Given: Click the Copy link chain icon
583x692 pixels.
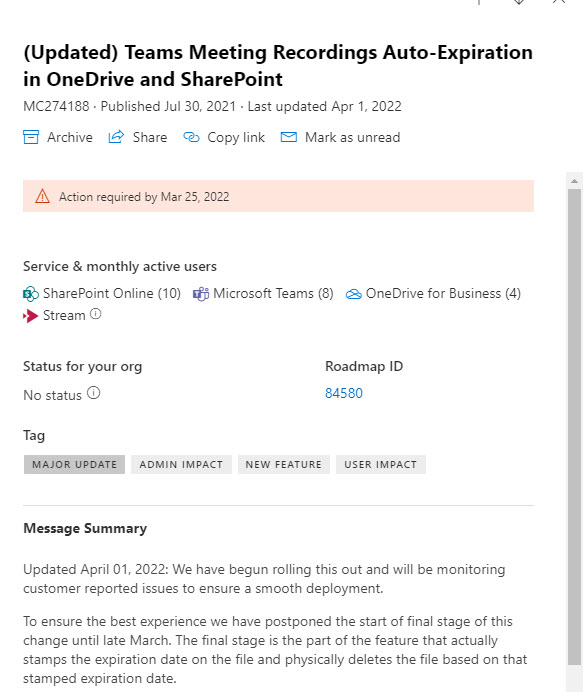Looking at the screenshot, I should (x=192, y=137).
